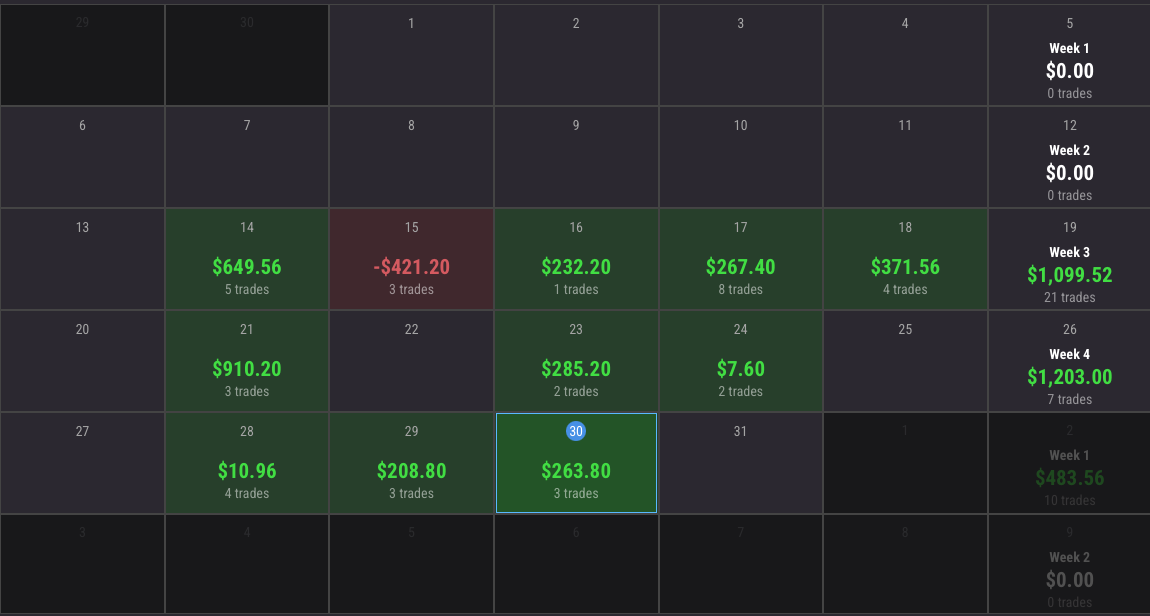Open day 29 with $208.80 profit
Image resolution: width=1150 pixels, height=616 pixels.
point(411,464)
